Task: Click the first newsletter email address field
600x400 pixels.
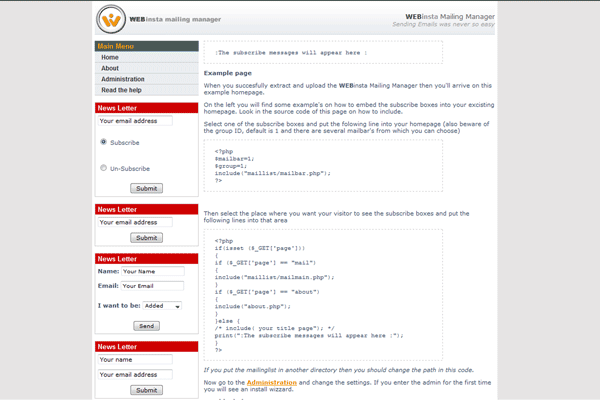Action: pos(135,121)
